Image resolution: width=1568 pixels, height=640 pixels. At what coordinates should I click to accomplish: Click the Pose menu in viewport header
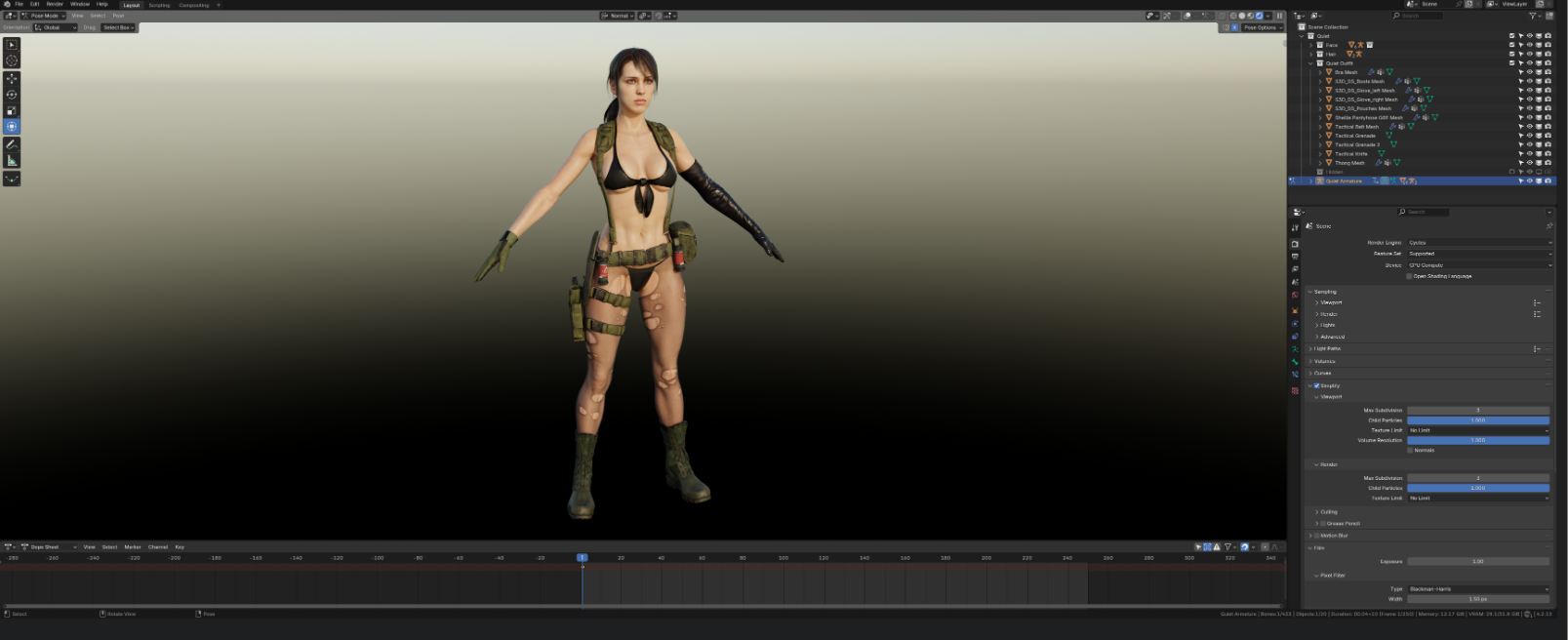click(x=118, y=16)
